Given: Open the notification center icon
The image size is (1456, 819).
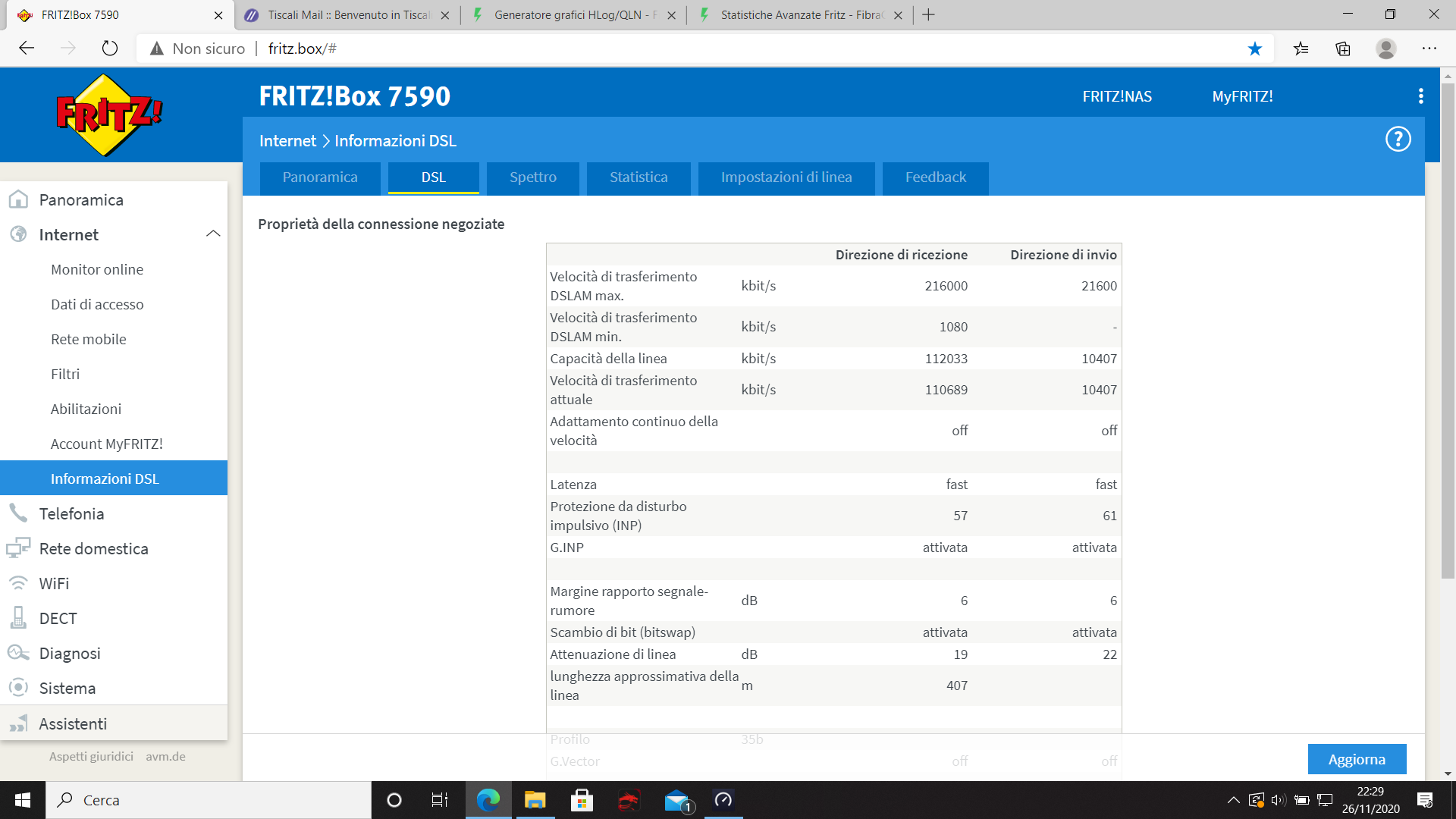Looking at the screenshot, I should tap(1425, 800).
